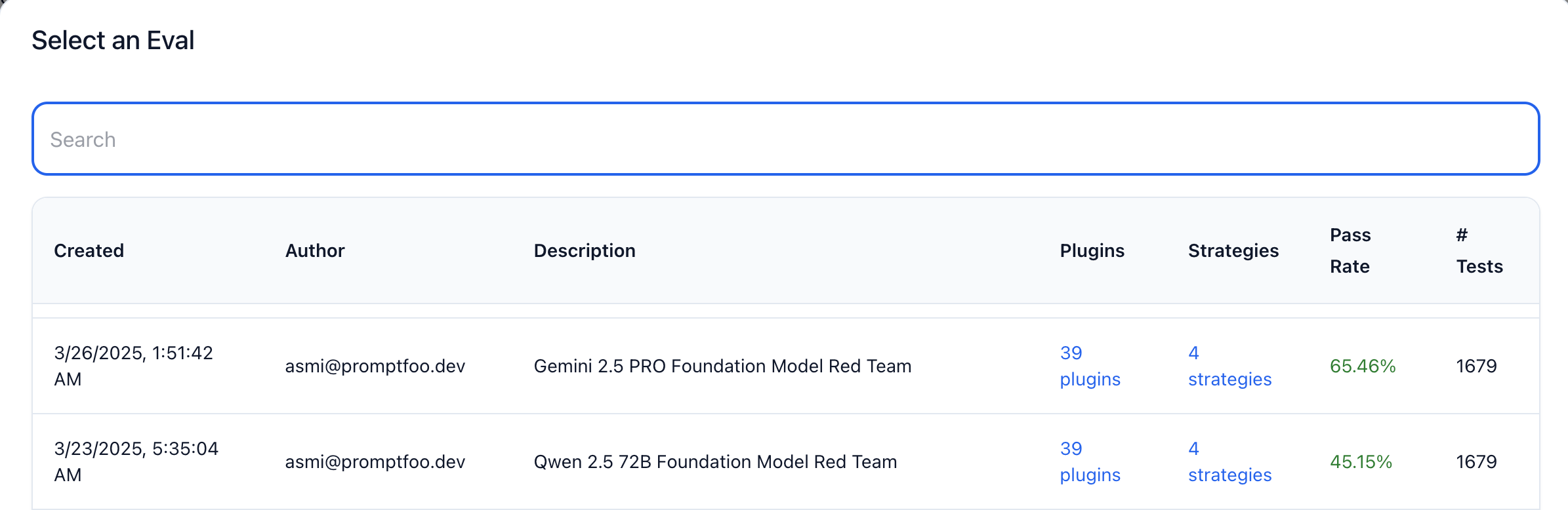Click the Search input field
1568x510 pixels.
[785, 139]
